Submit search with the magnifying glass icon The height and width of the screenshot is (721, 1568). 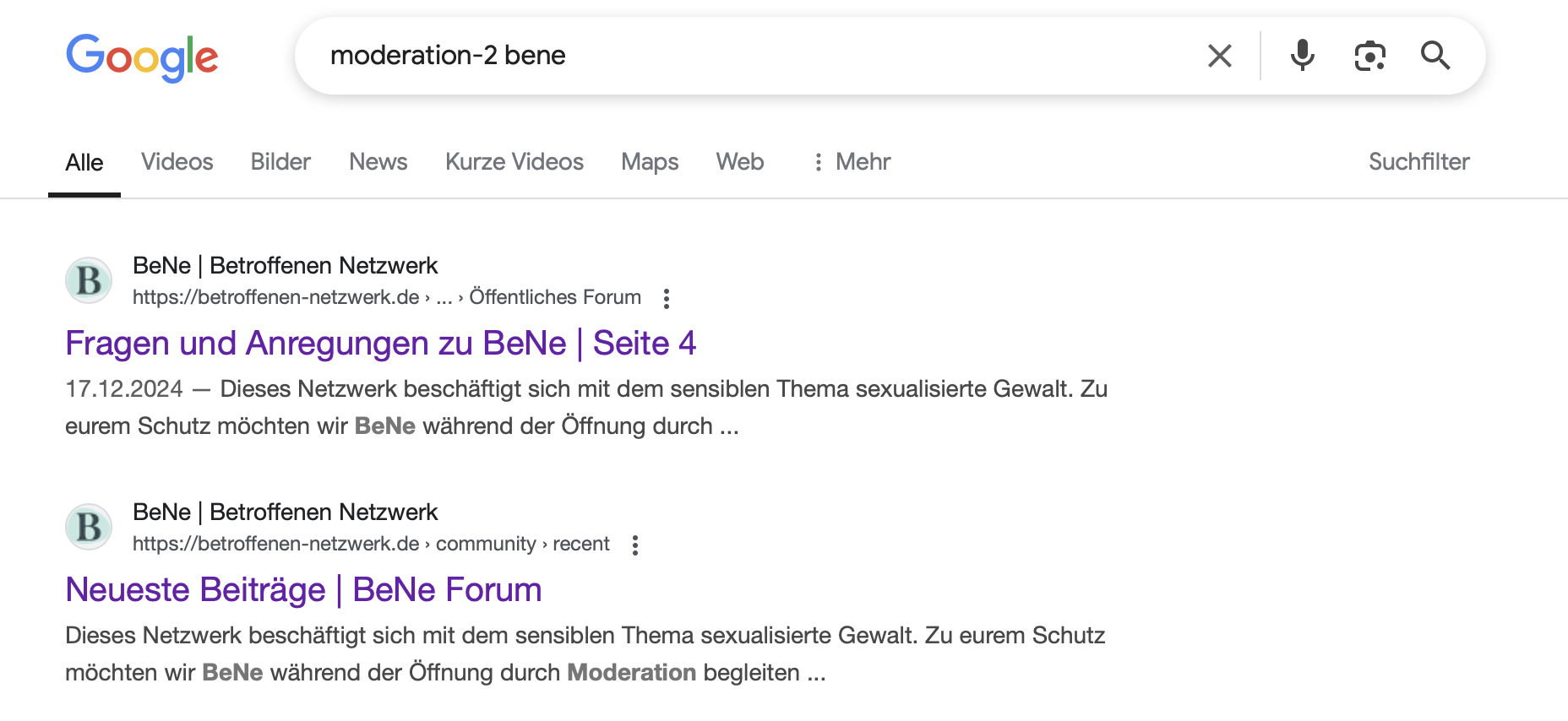[1435, 56]
